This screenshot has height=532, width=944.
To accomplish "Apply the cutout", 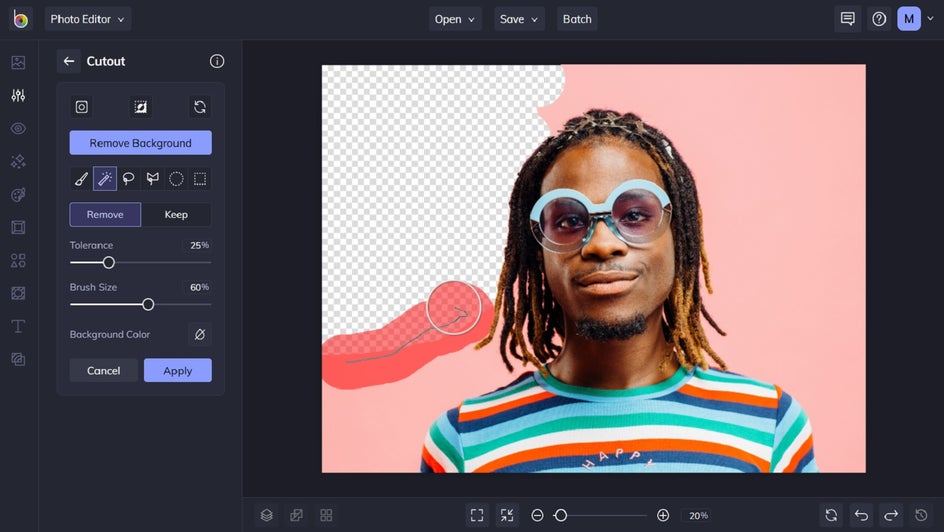I will 178,371.
